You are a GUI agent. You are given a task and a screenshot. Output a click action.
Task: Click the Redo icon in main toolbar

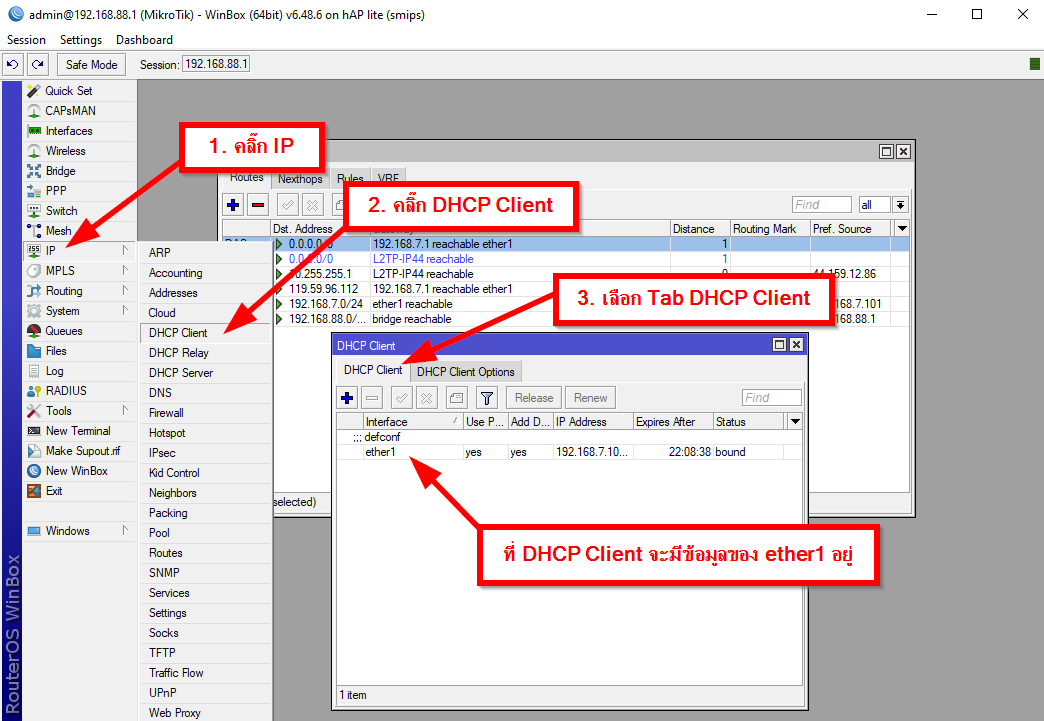(x=38, y=65)
